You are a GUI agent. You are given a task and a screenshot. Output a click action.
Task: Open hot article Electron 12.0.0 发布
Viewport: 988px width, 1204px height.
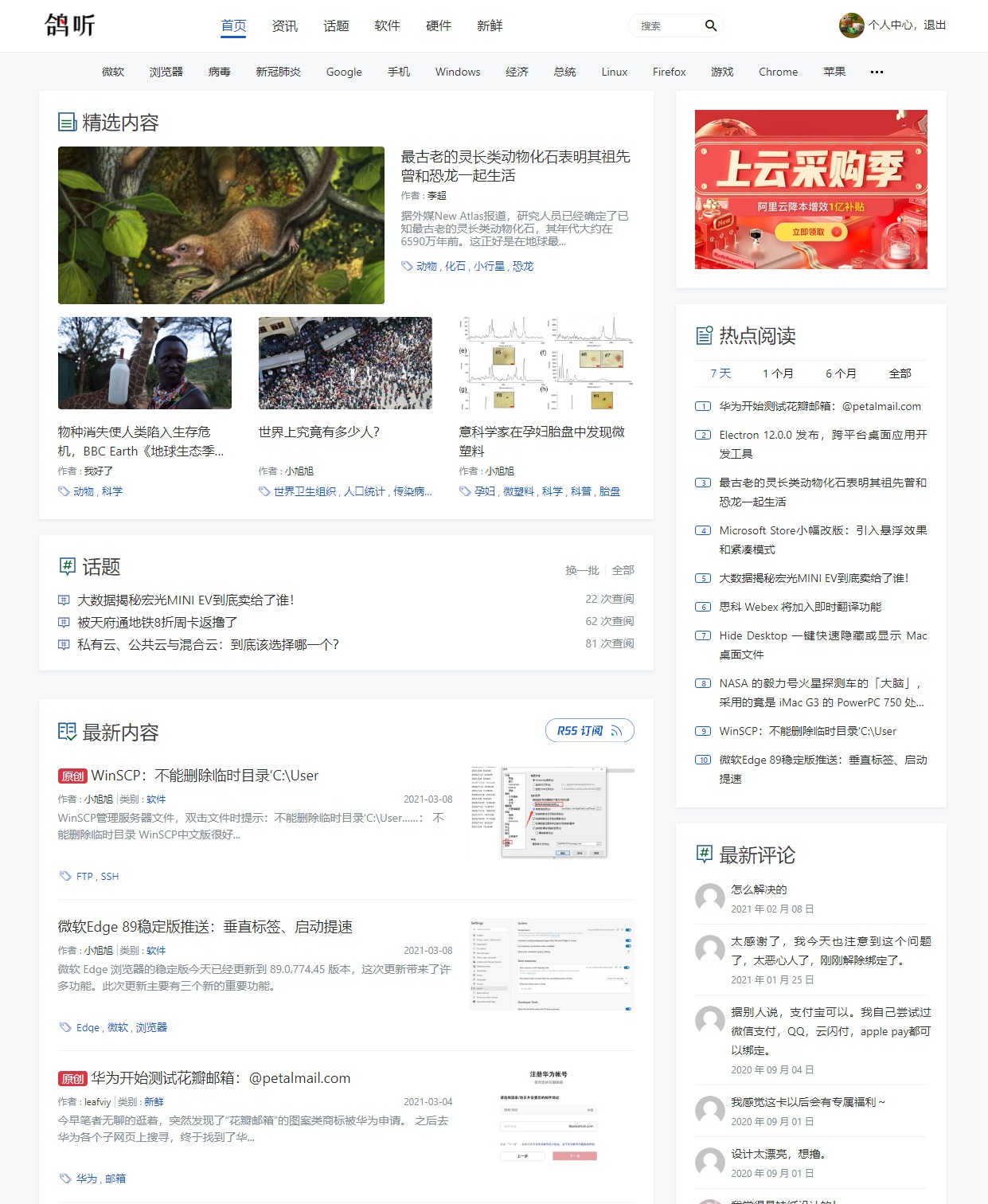coord(823,444)
